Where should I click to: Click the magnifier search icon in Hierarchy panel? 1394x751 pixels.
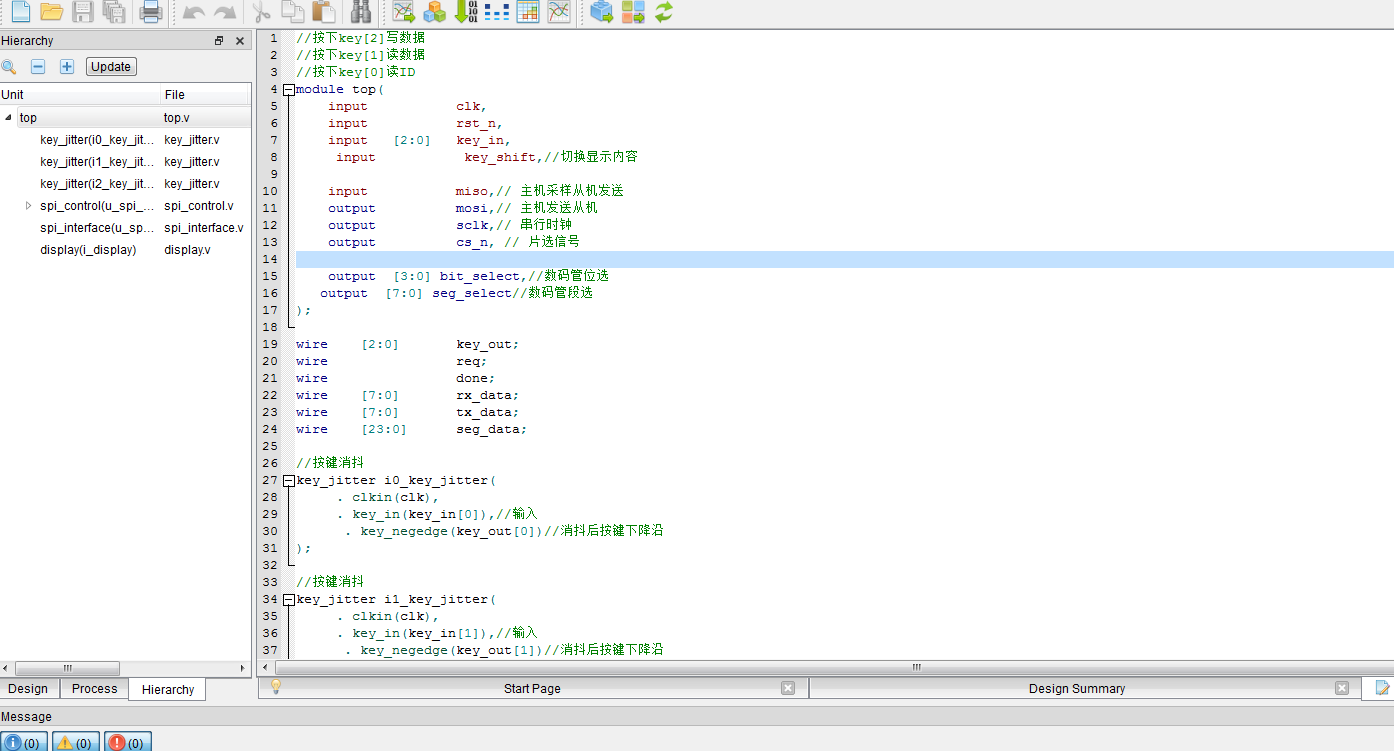(x=9, y=67)
